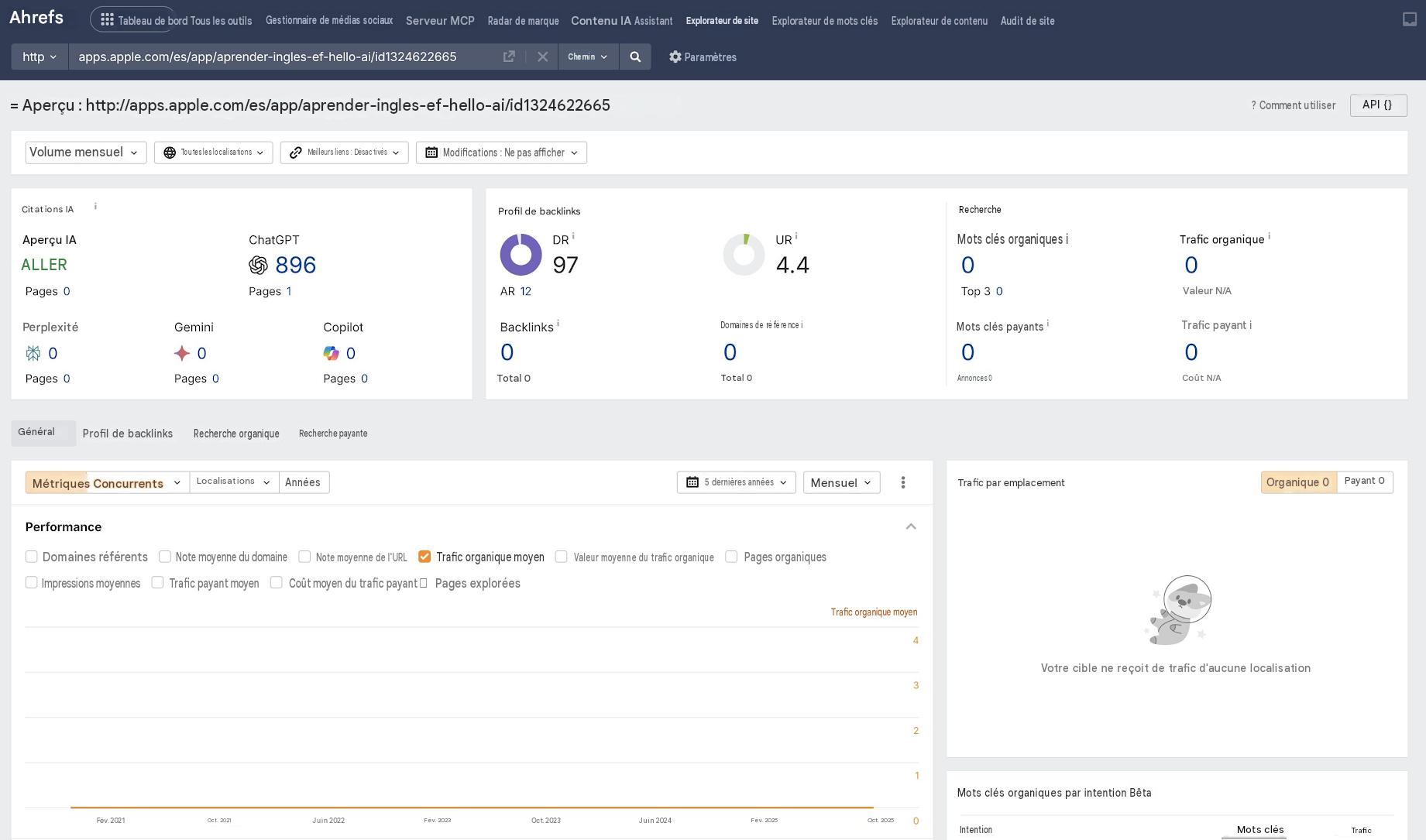Click the ChatGPT logo icon
Screen dimensions: 1426x840
pos(258,266)
